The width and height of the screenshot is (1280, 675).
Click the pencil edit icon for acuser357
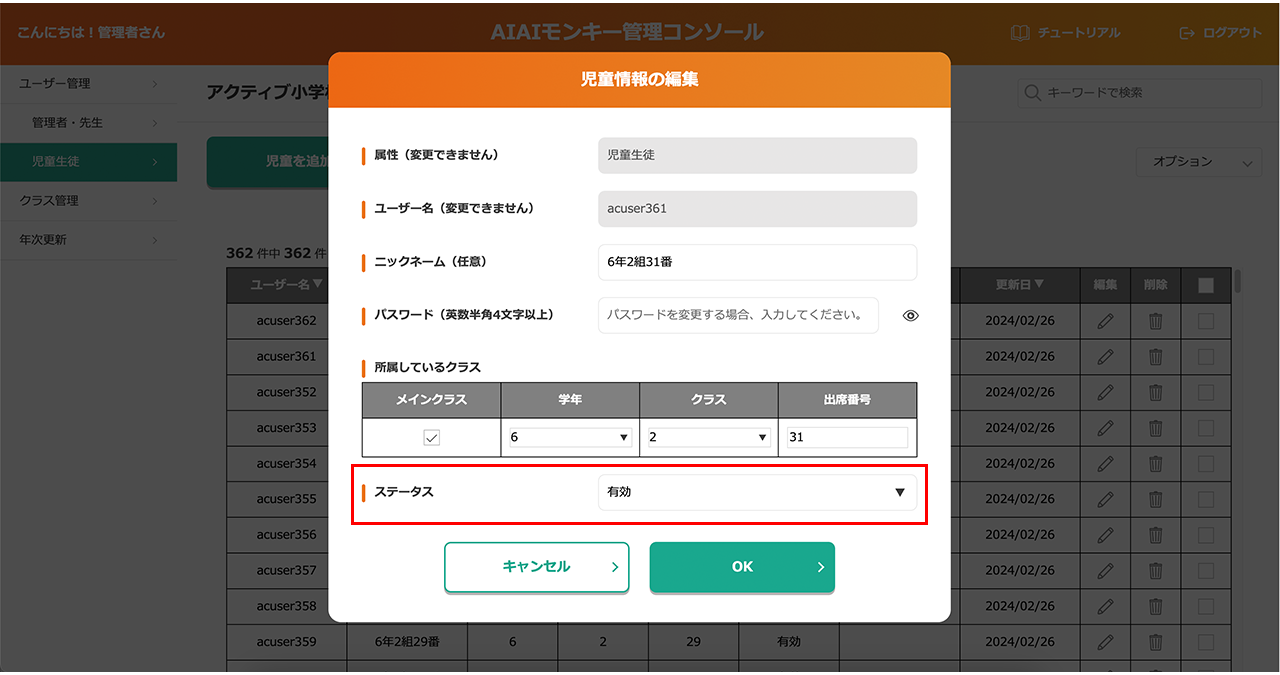(1105, 571)
